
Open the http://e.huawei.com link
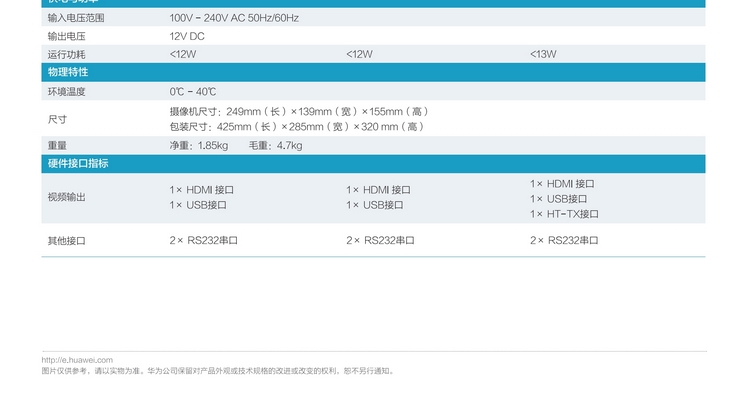[77, 360]
